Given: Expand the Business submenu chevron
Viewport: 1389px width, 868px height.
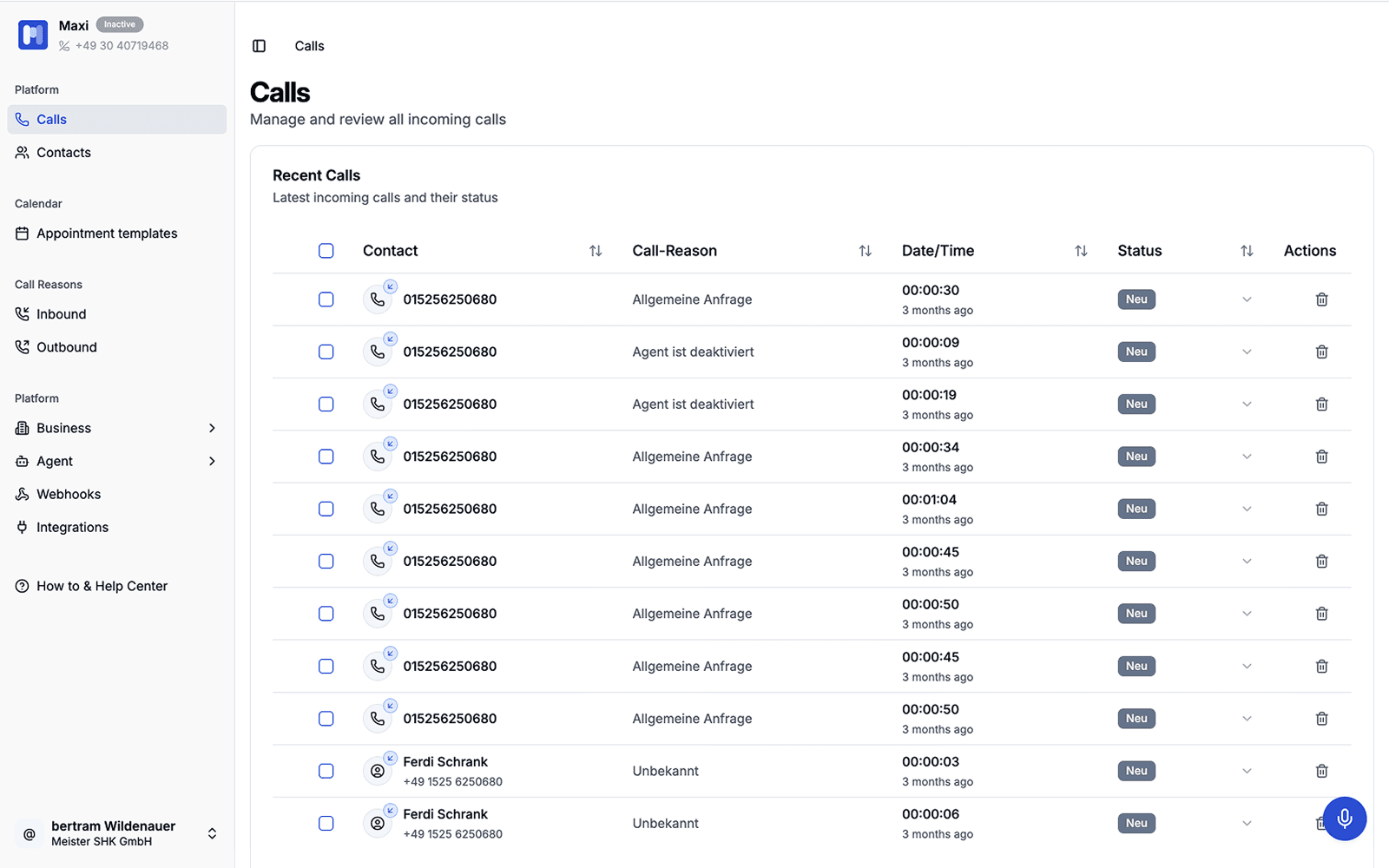Looking at the screenshot, I should point(212,428).
